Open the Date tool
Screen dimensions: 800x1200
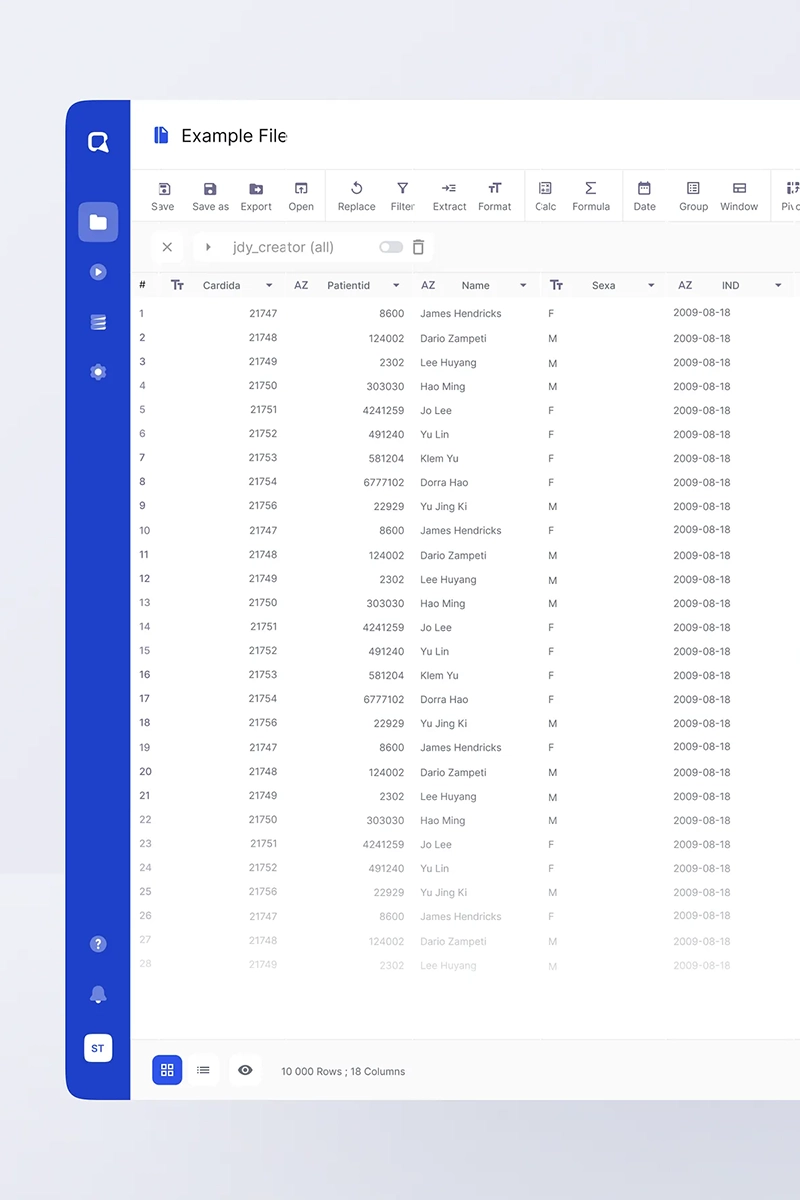(644, 196)
